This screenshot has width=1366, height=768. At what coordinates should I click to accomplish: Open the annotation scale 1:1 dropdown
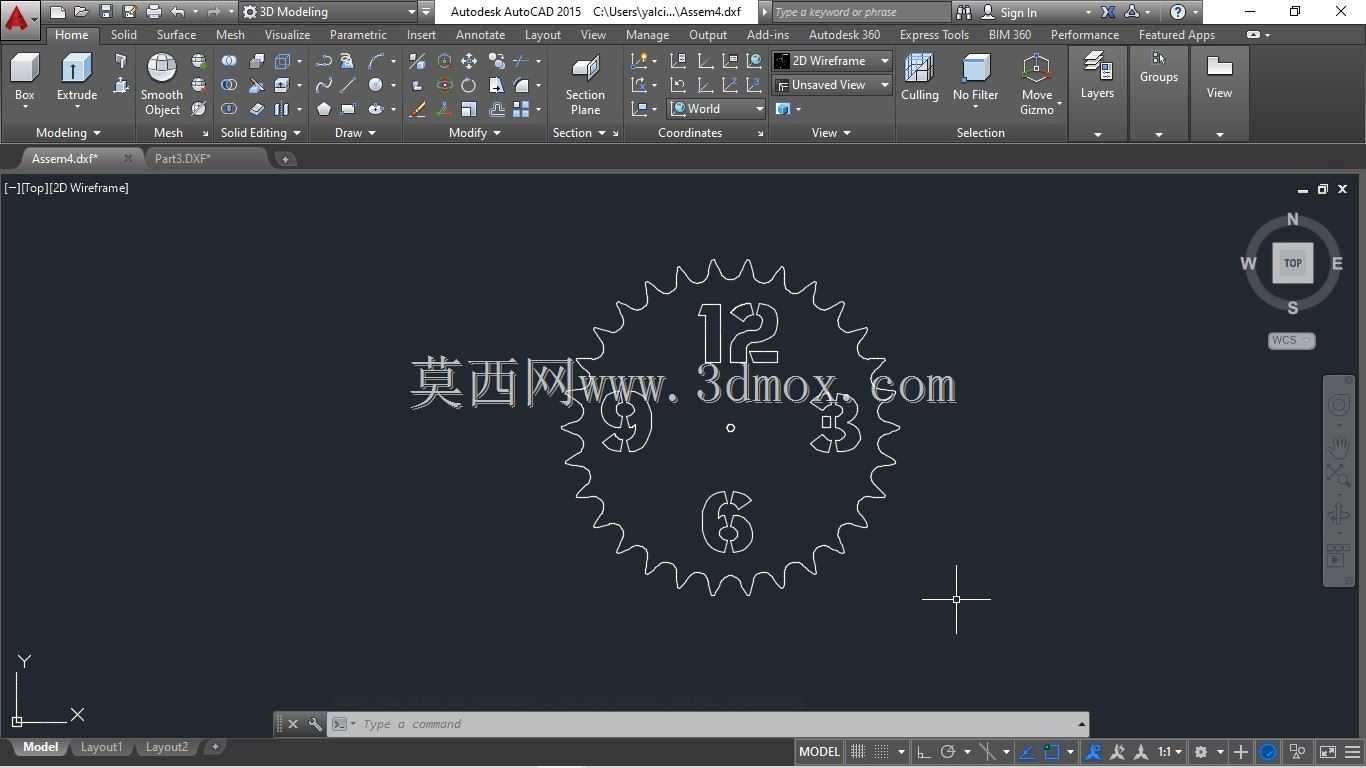(1170, 752)
